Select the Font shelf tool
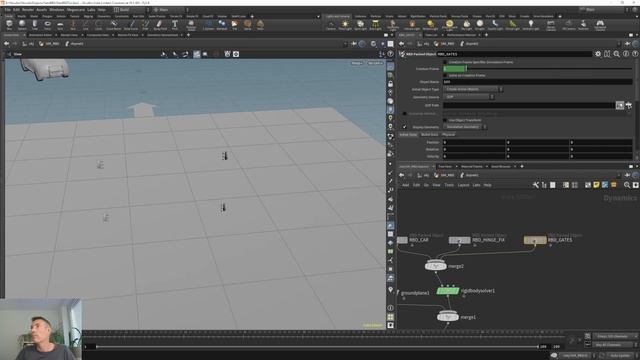Viewport: 640px width, 360px height. tap(175, 25)
